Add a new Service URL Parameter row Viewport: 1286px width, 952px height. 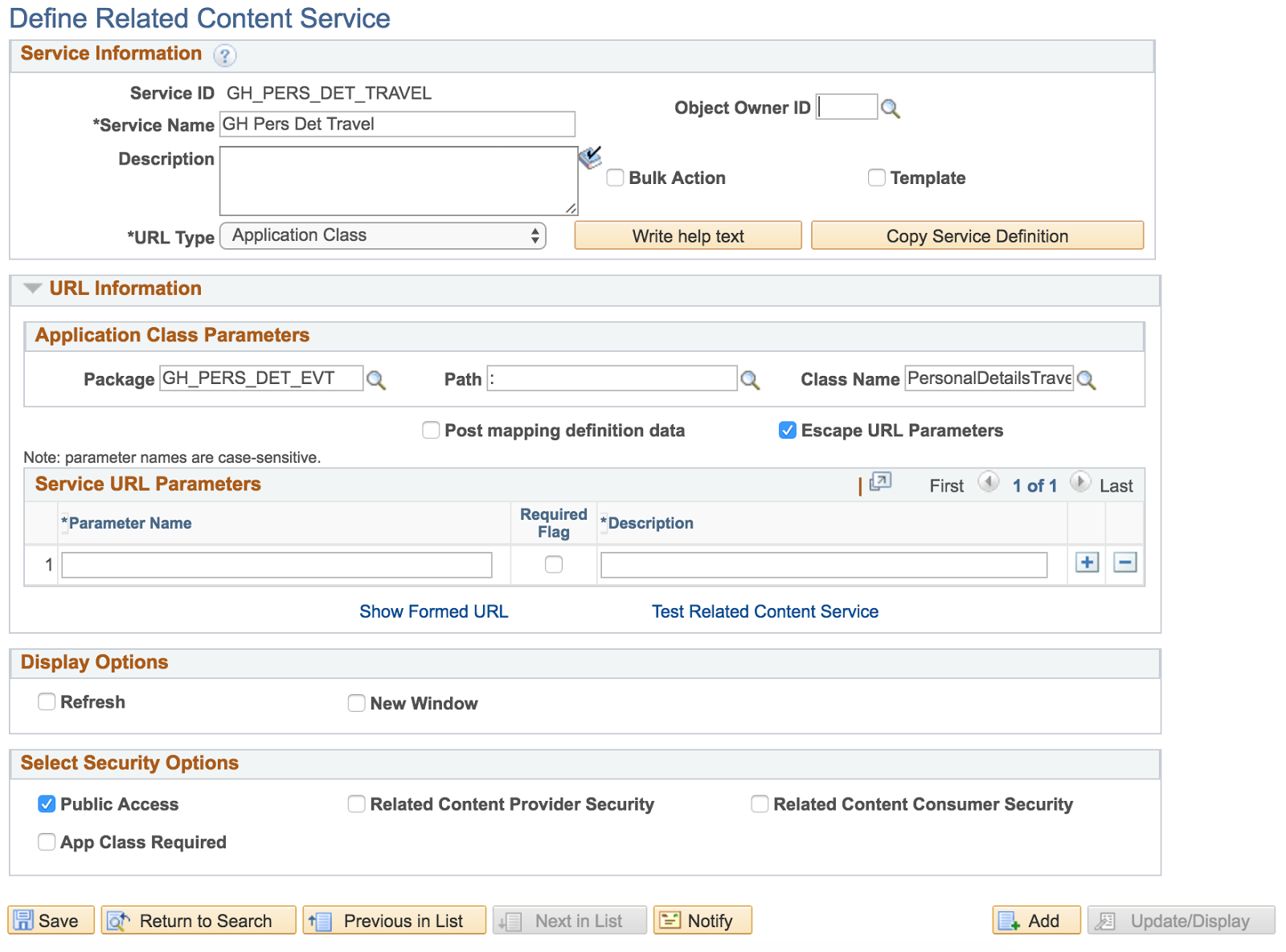click(1086, 562)
